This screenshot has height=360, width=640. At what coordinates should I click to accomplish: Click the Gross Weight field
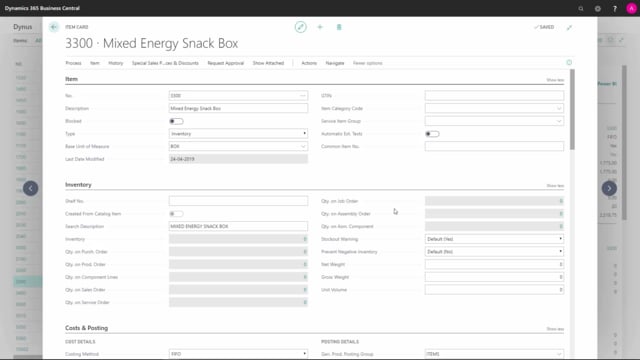tap(494, 277)
